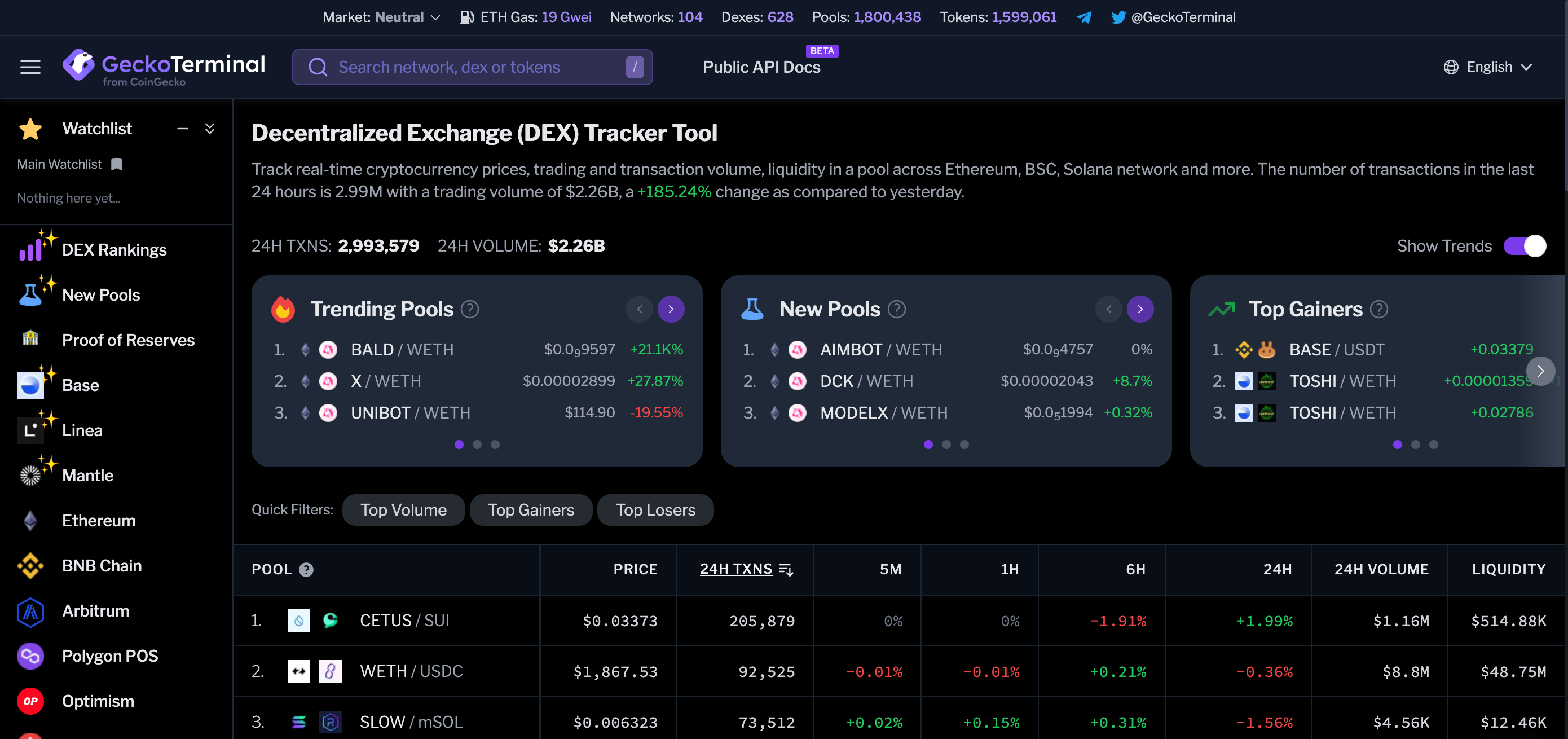Click the Top Gainers info icon
The height and width of the screenshot is (739, 1568).
pyautogui.click(x=1378, y=309)
